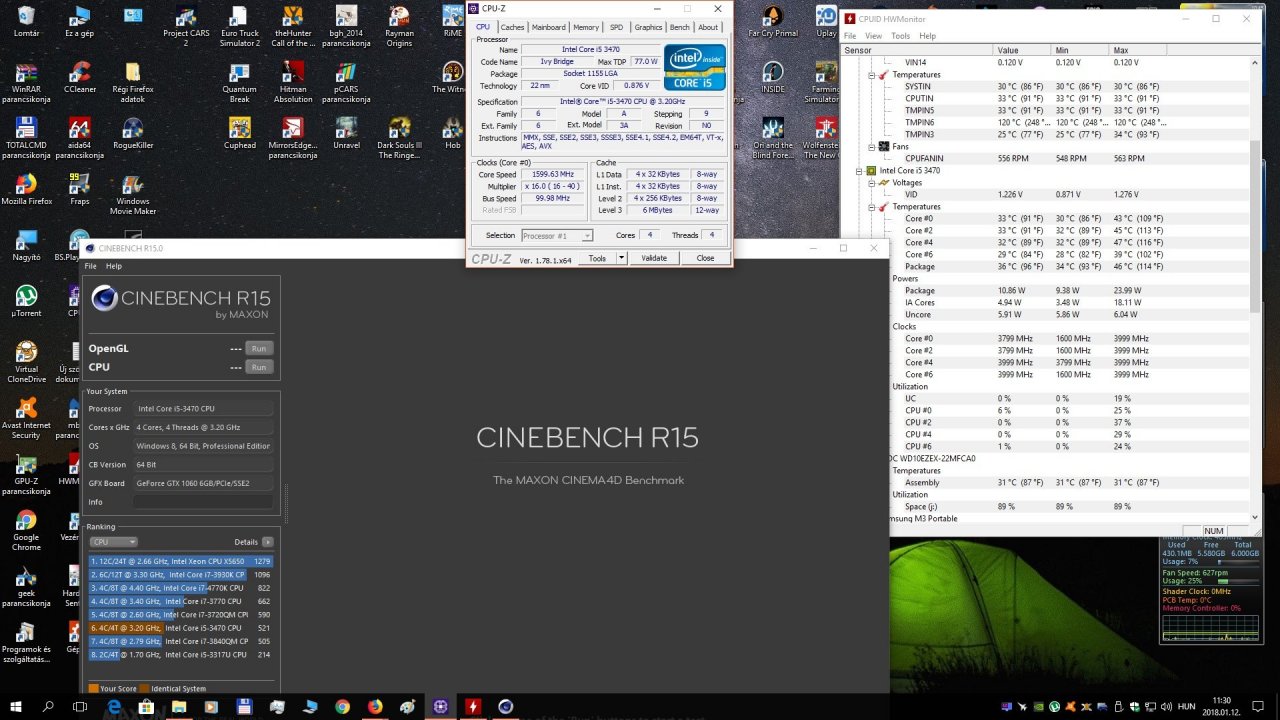Run the OpenGL benchmark in Cinebench
This screenshot has height=720, width=1280.
(259, 348)
